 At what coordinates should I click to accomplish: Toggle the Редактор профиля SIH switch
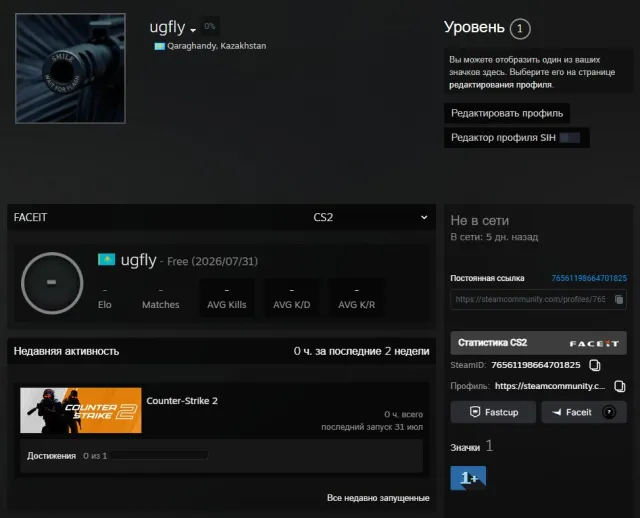click(x=570, y=138)
